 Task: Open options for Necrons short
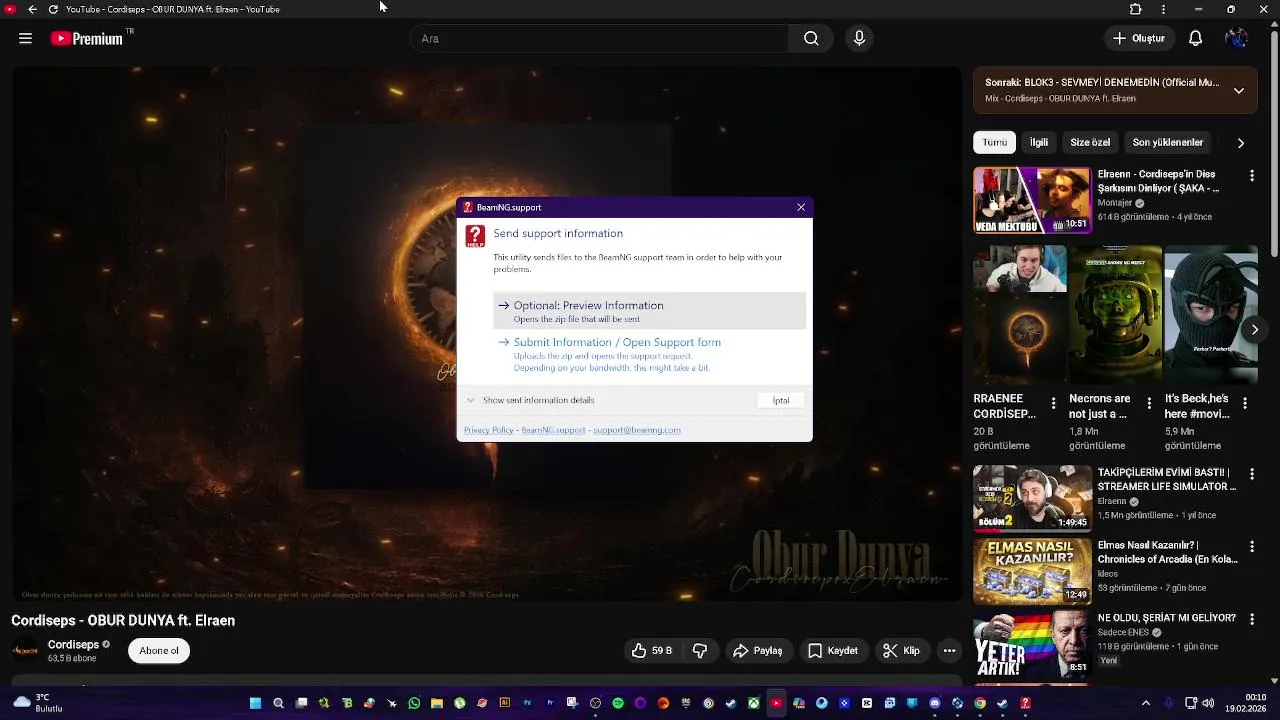tap(1149, 403)
